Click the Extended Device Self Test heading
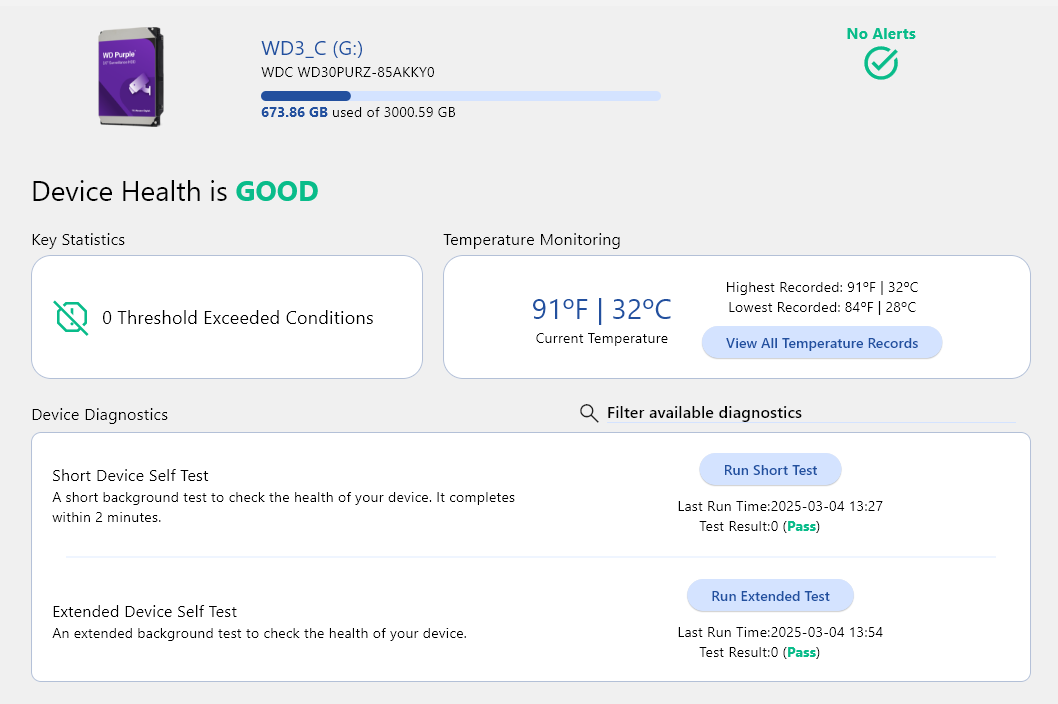1058x704 pixels. [144, 612]
